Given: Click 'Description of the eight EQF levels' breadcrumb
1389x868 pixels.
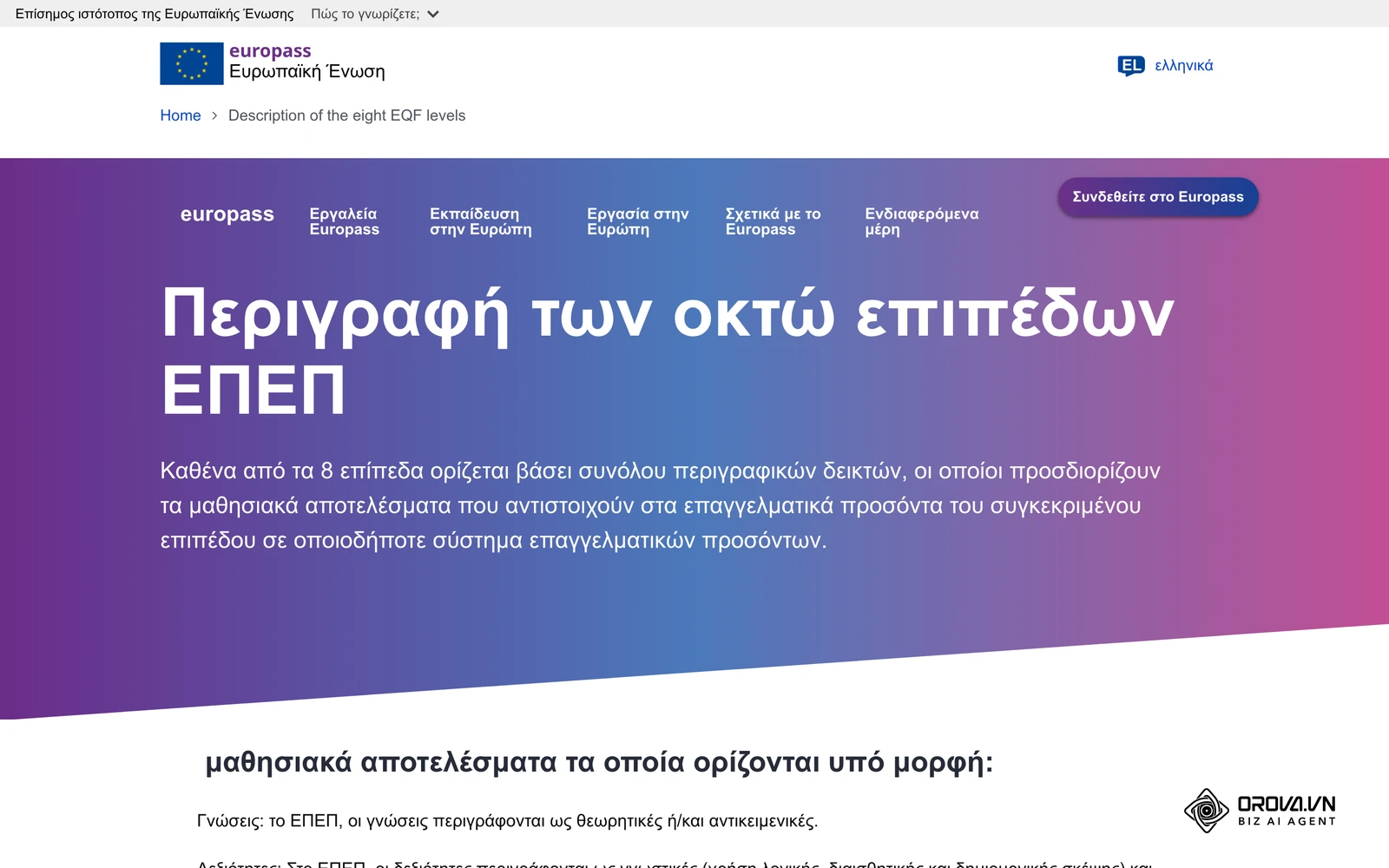Looking at the screenshot, I should 347,115.
